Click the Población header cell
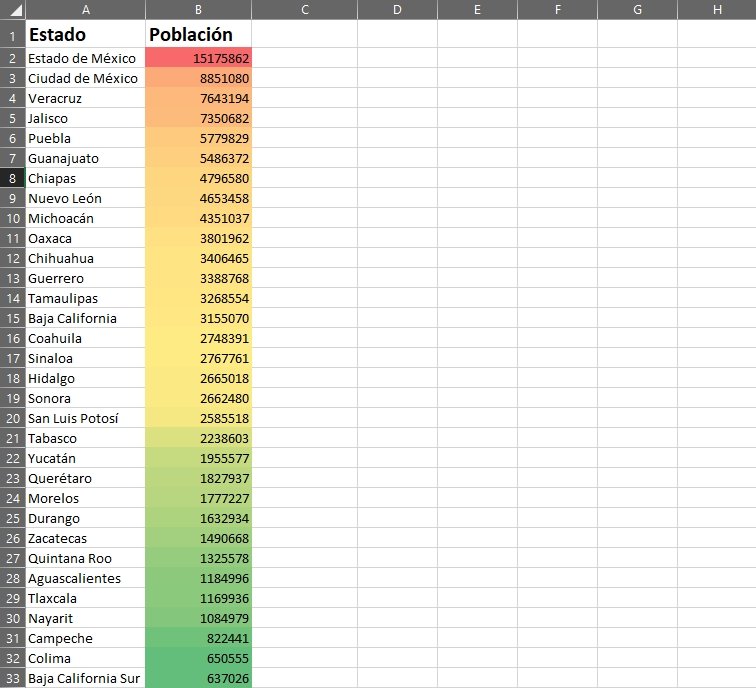756x688 pixels. coord(198,34)
